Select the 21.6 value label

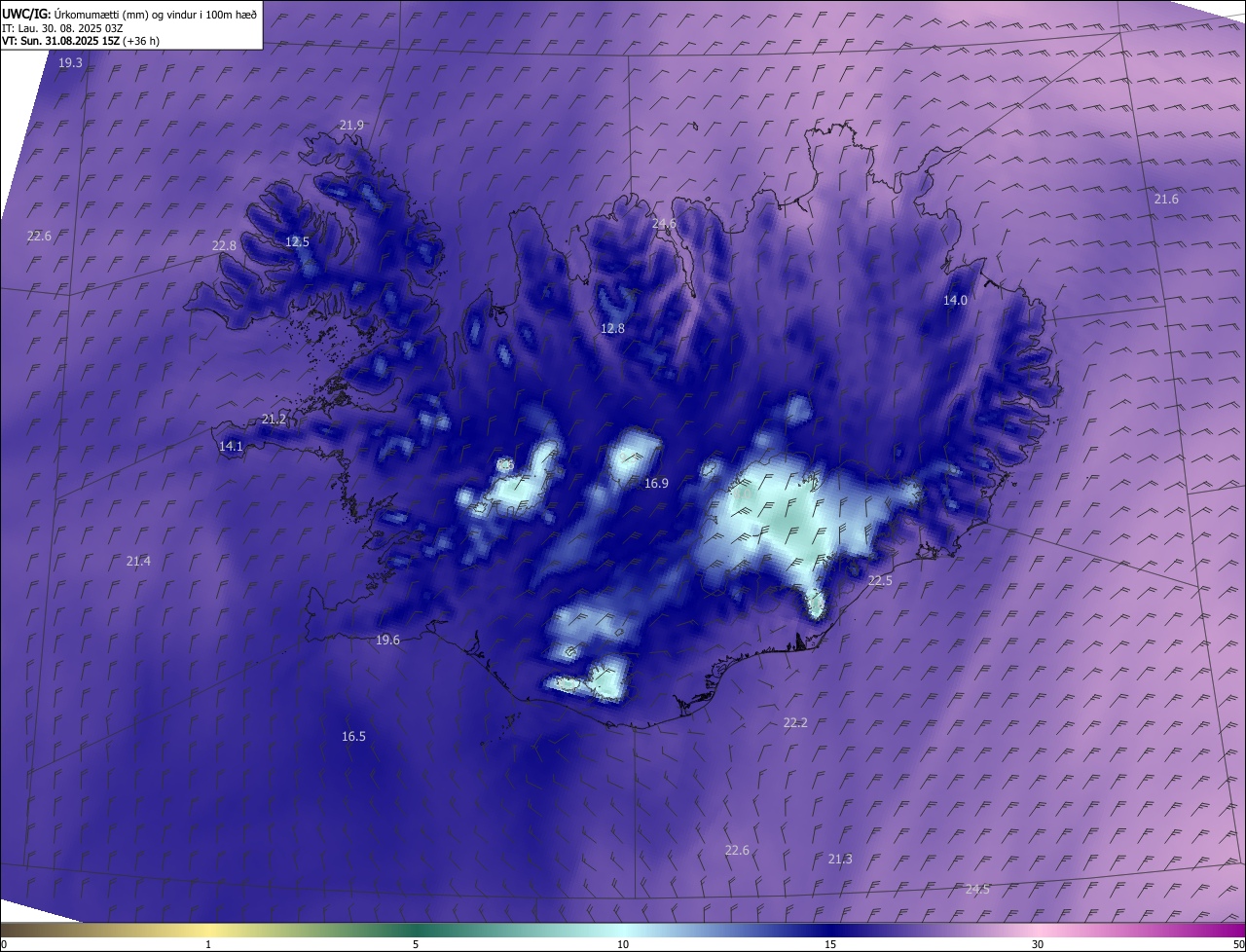click(1166, 199)
